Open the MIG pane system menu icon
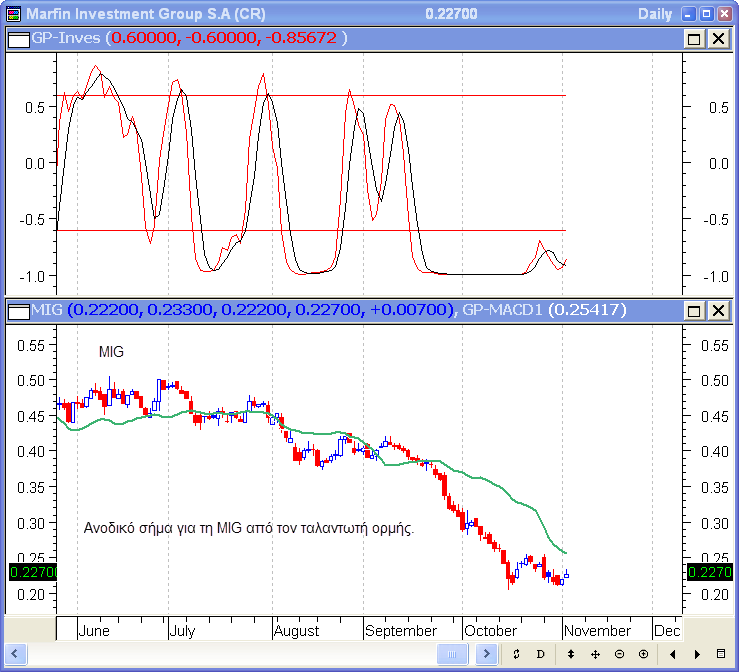The image size is (739, 672). (17, 311)
